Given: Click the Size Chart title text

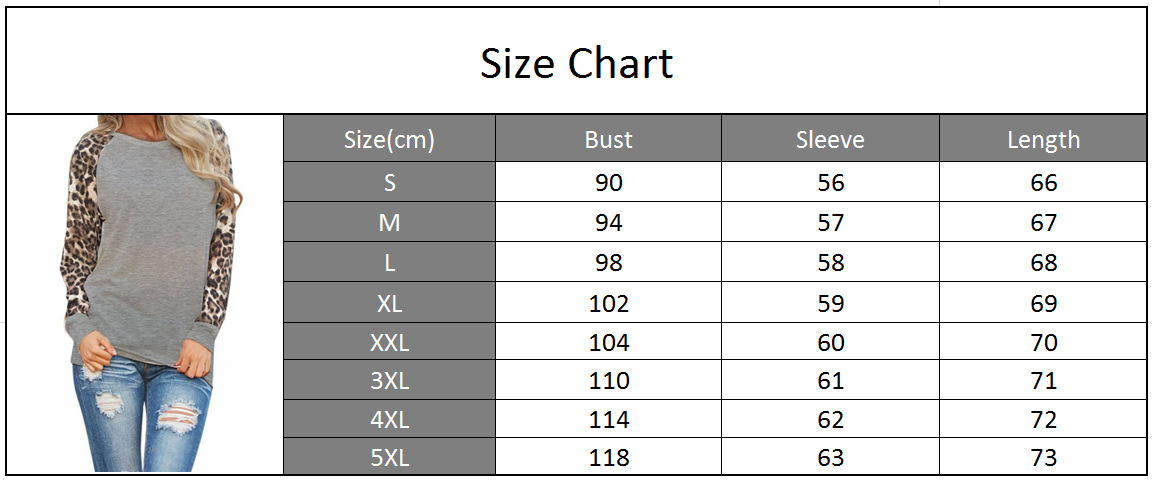Looking at the screenshot, I should click(576, 64).
